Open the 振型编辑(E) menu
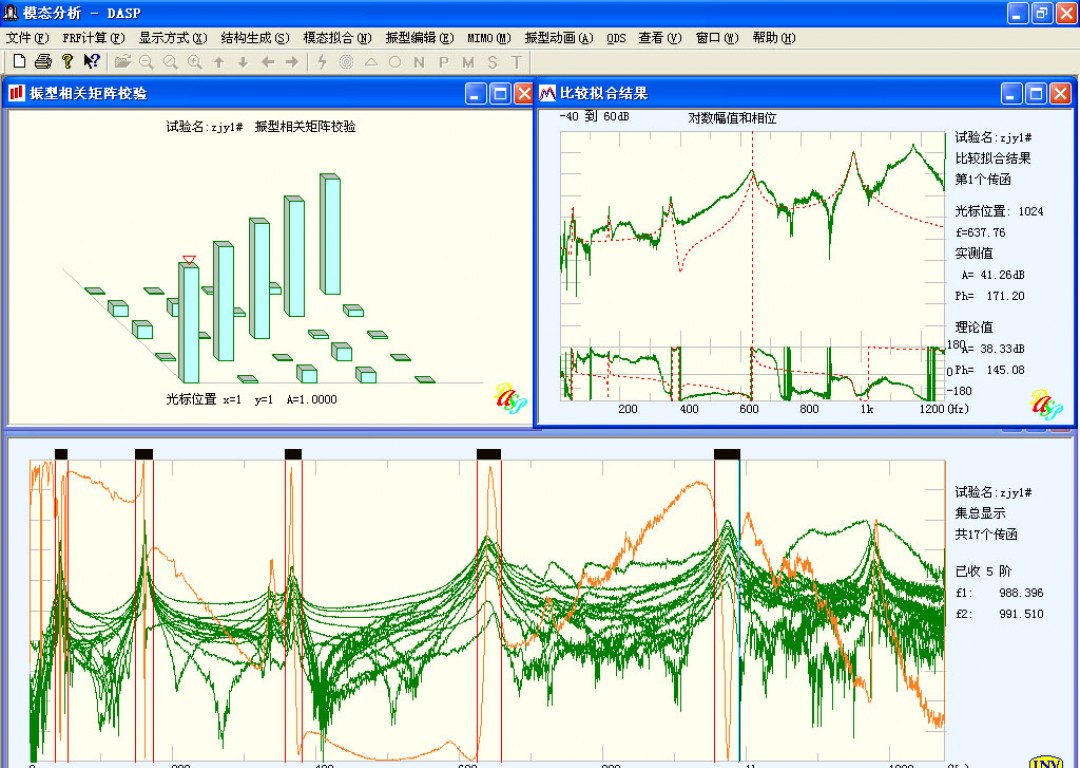1080x768 pixels. pos(419,38)
